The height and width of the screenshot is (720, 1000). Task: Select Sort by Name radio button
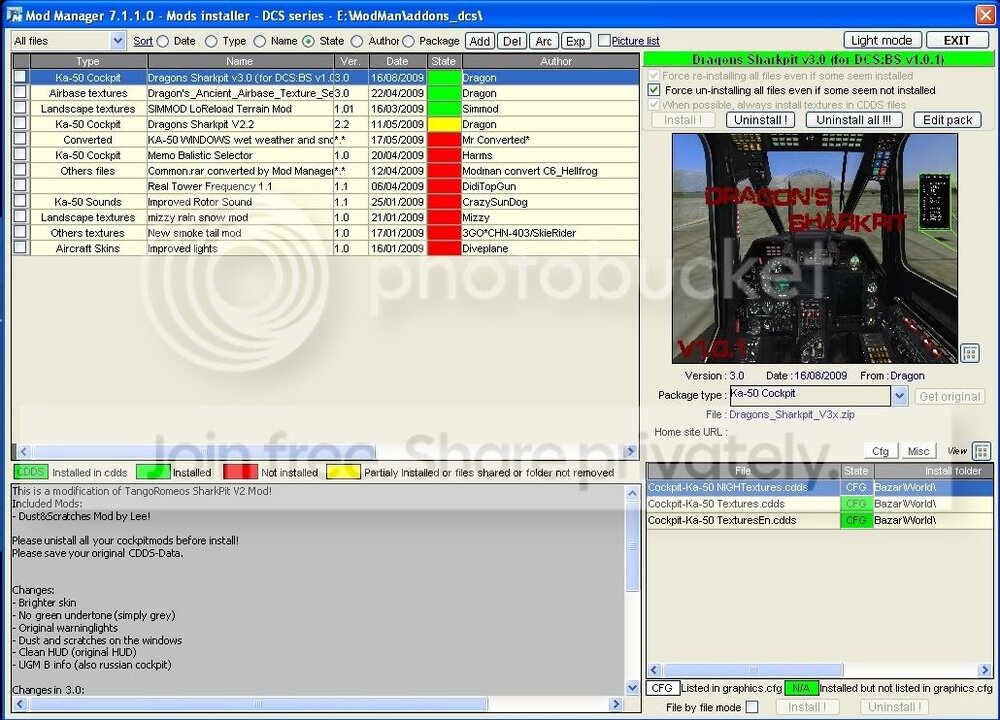click(260, 41)
